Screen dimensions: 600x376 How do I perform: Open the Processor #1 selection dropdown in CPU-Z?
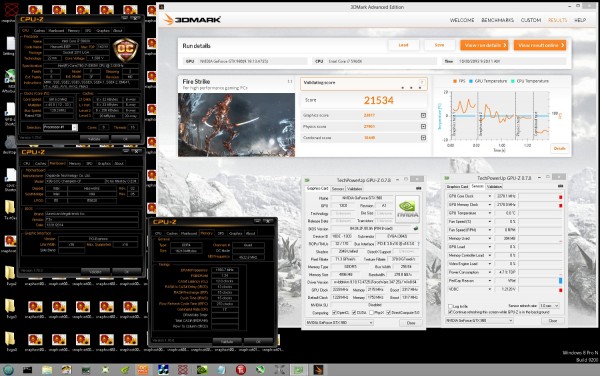click(x=60, y=127)
